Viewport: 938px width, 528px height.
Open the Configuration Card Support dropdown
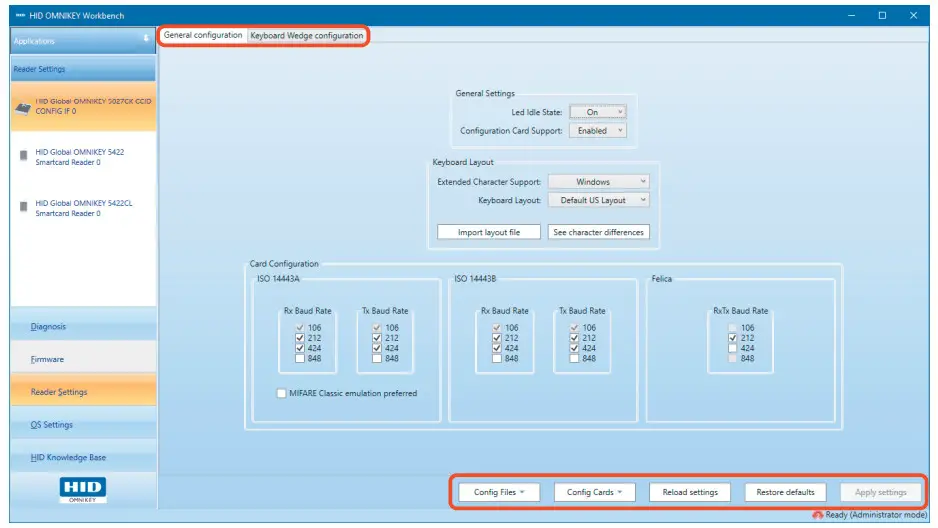click(x=598, y=130)
